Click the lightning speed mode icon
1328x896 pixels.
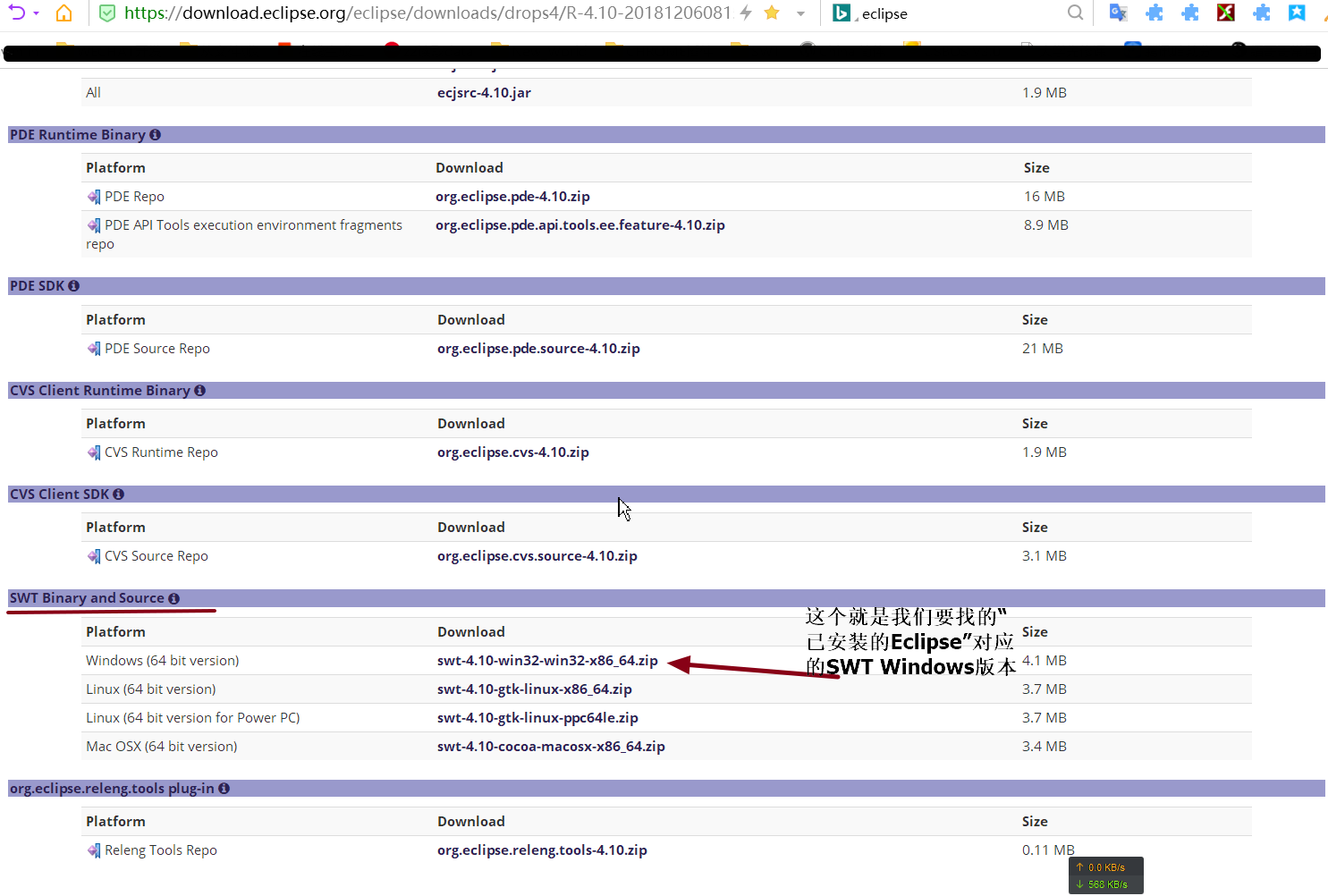coord(746,13)
